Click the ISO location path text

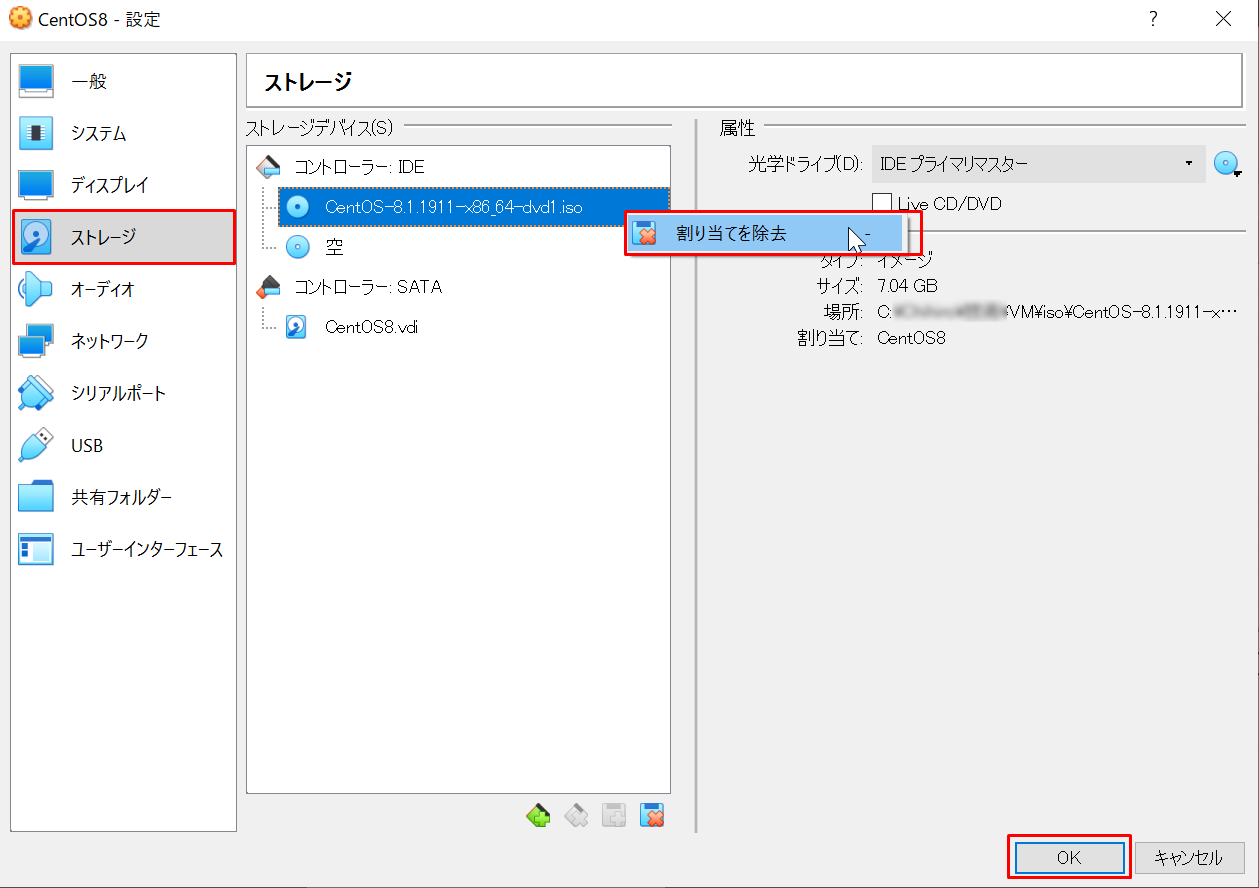[1057, 312]
